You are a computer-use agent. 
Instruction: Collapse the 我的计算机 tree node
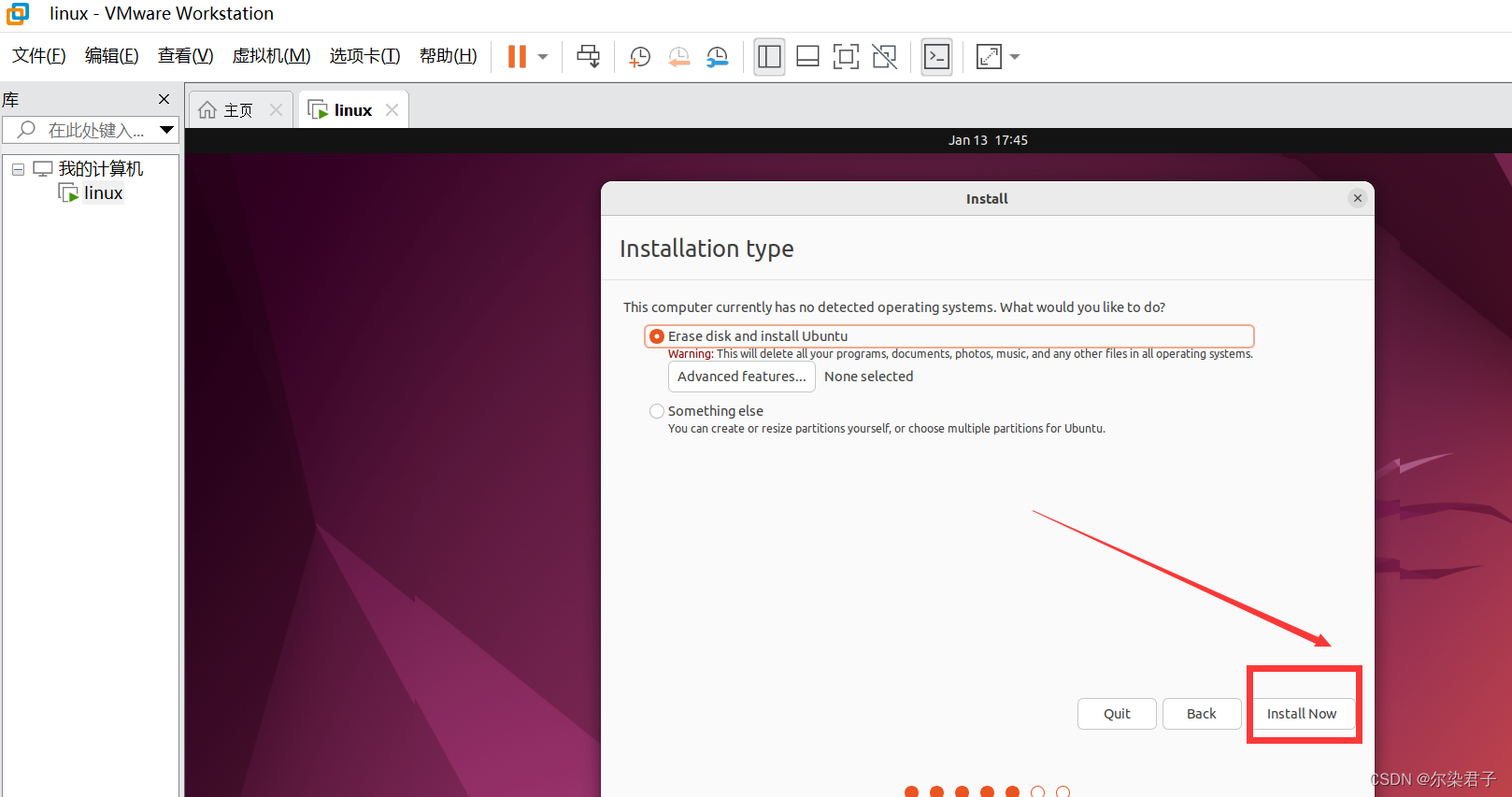(18, 169)
